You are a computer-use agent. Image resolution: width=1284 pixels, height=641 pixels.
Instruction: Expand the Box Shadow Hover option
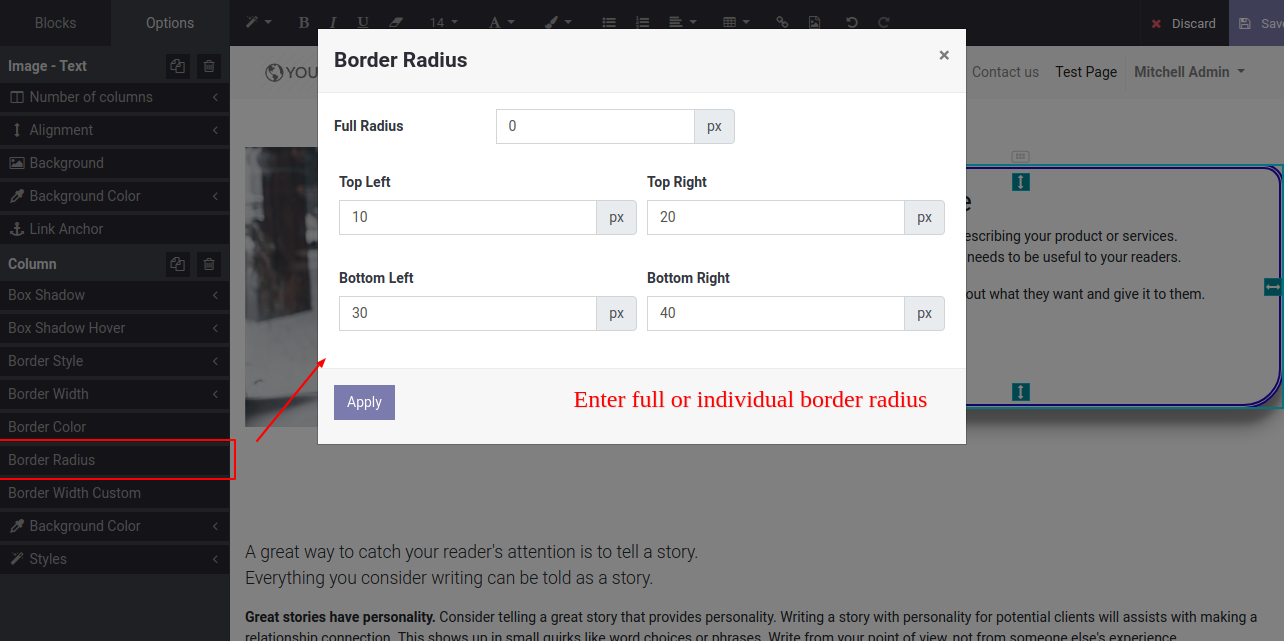pos(115,328)
